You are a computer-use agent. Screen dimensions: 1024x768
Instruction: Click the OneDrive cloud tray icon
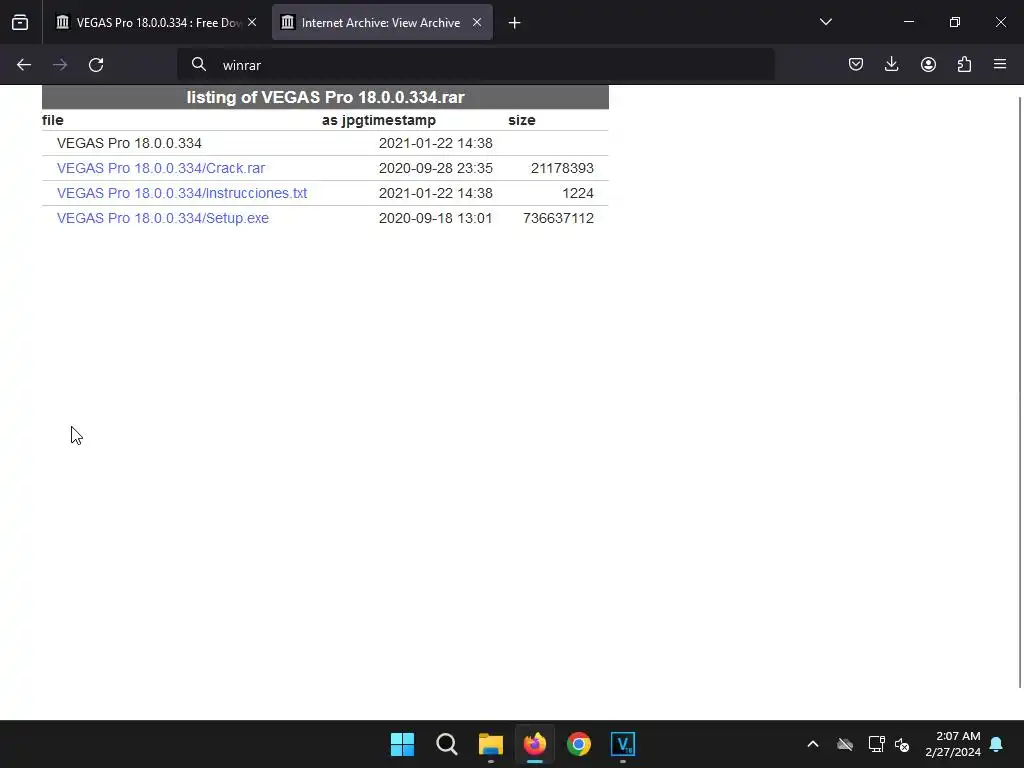click(845, 744)
